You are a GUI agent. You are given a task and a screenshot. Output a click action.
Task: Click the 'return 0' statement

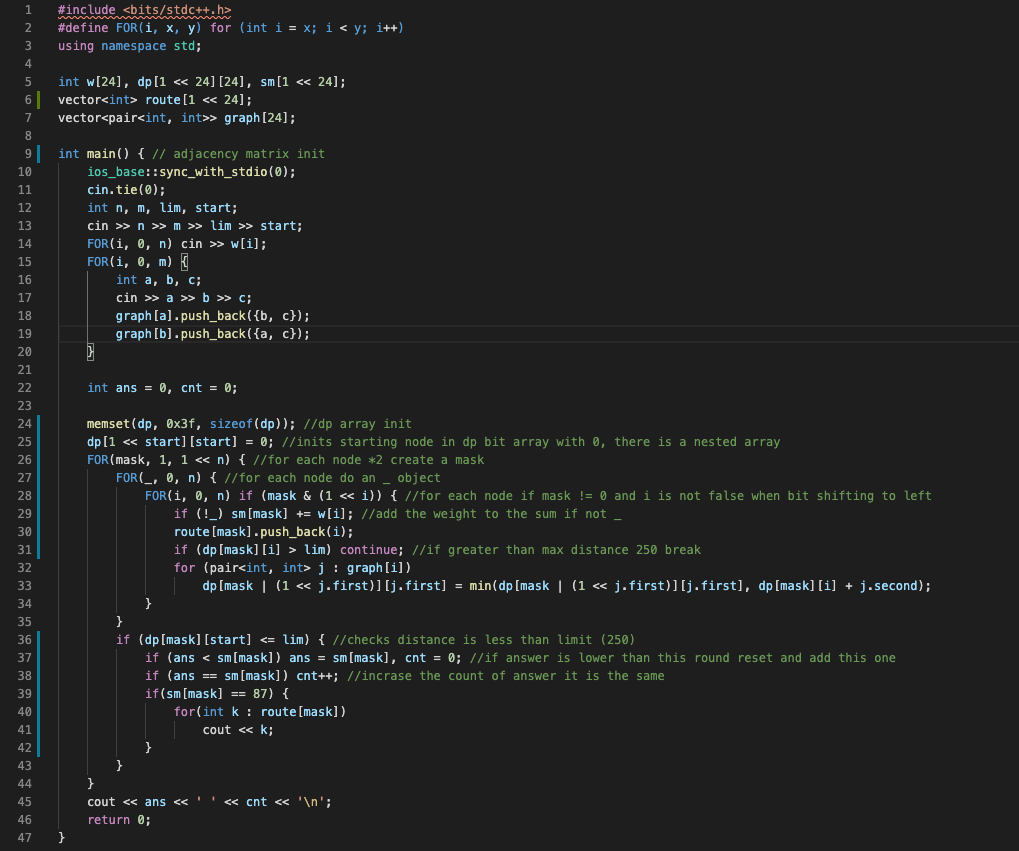point(118,820)
